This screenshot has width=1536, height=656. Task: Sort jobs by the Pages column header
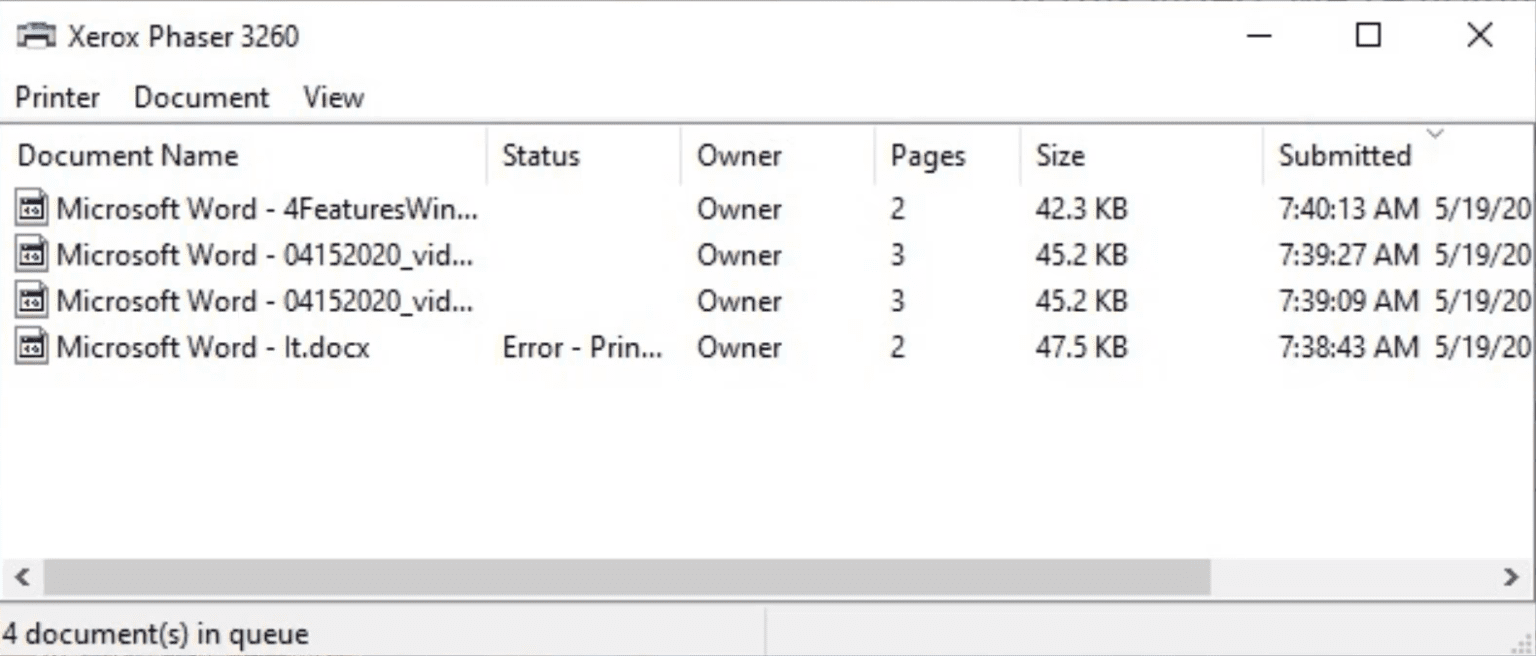click(926, 156)
